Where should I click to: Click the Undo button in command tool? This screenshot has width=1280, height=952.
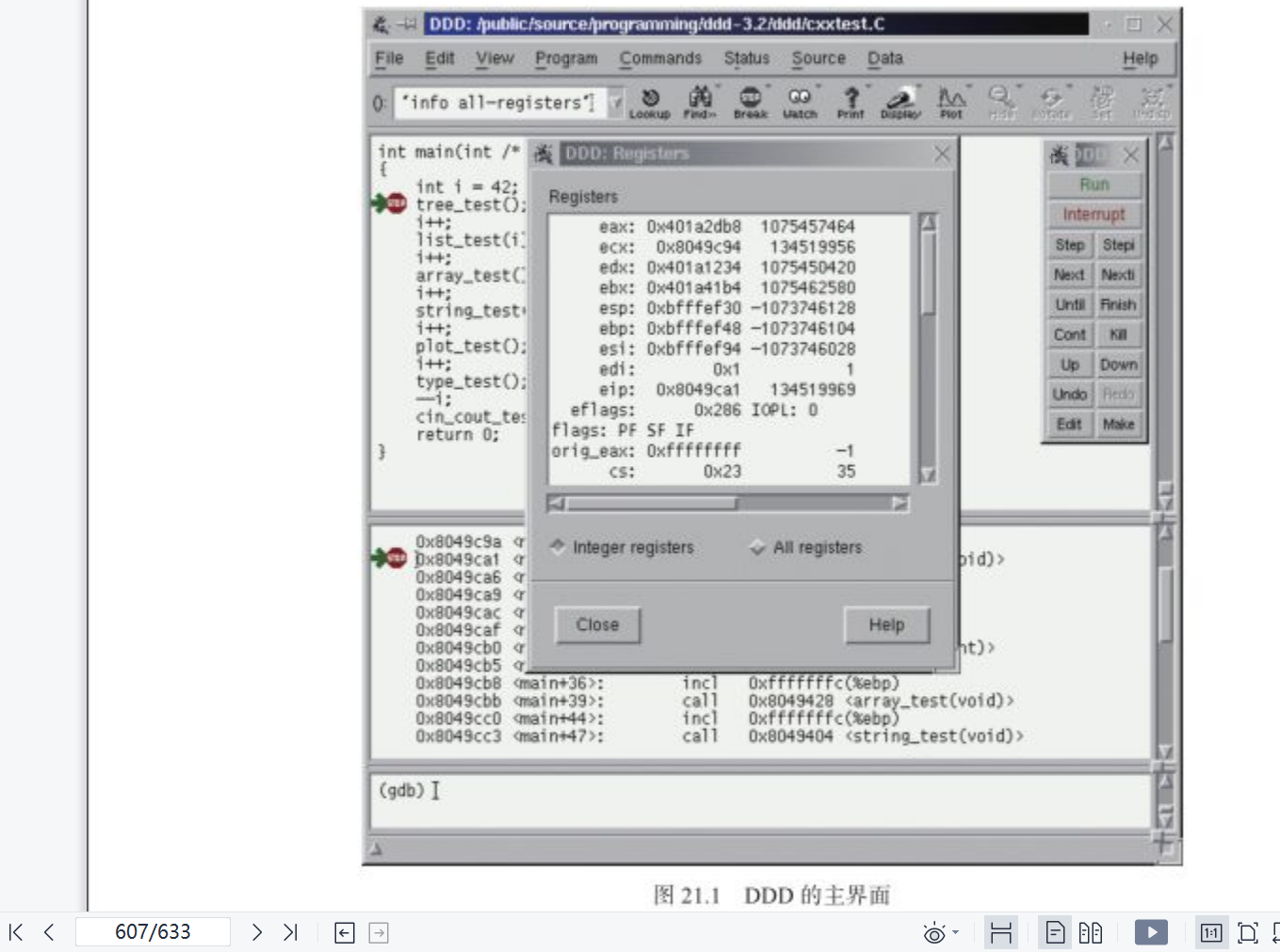pos(1070,395)
